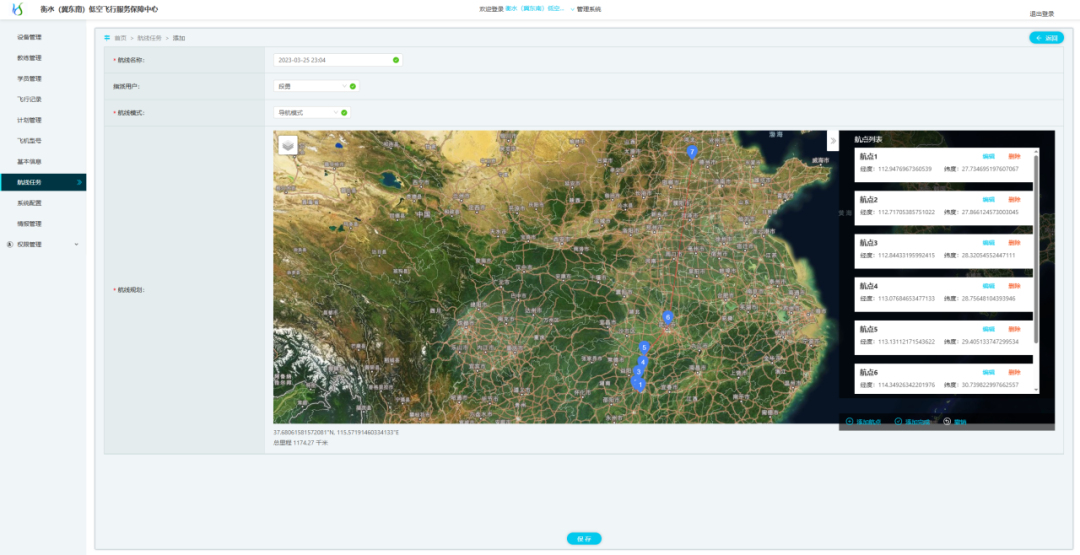Select waypoint marker 1 on the map
Screen dimensions: 1080x555
[640, 385]
